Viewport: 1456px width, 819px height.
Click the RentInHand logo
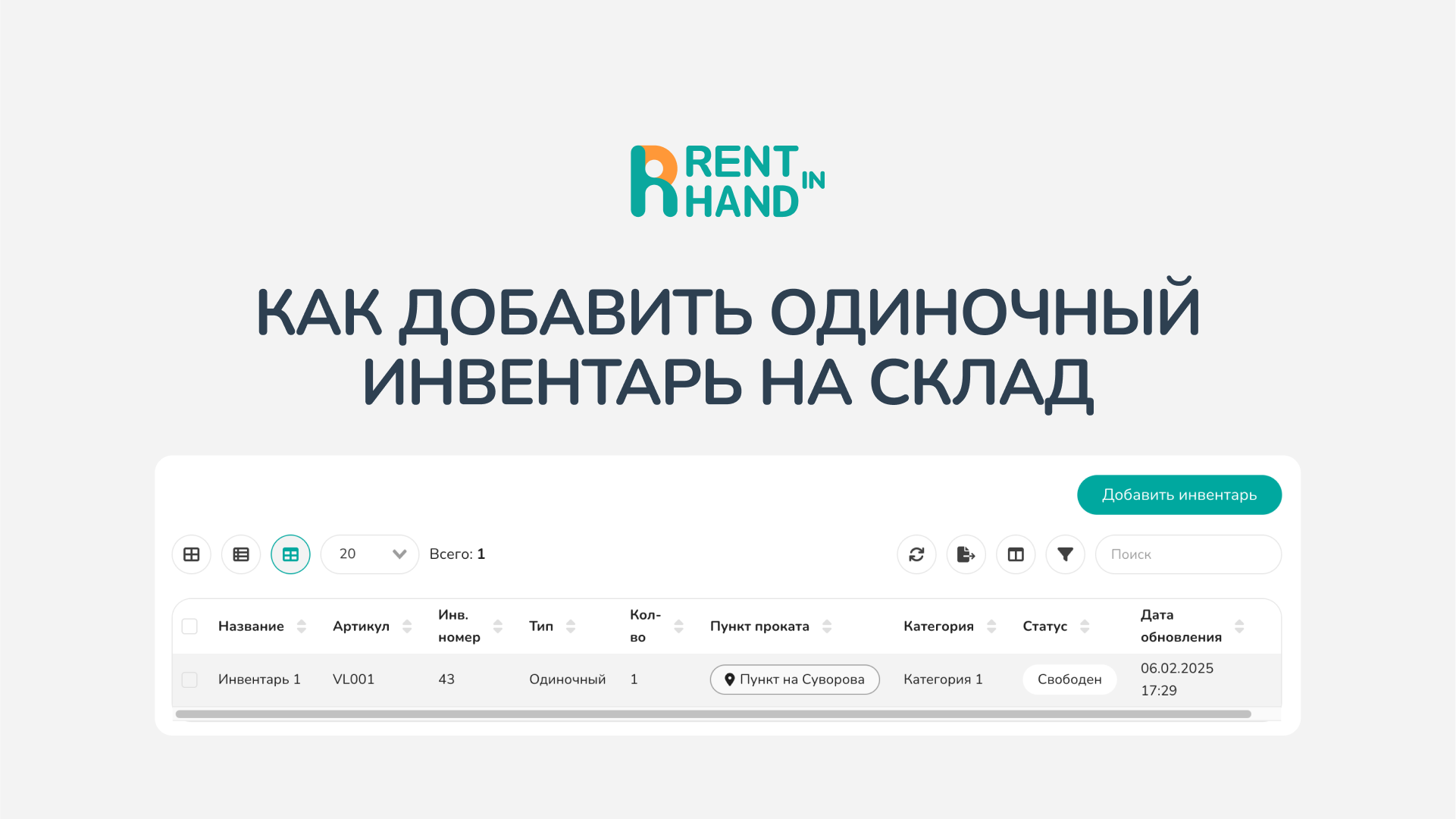pos(728,181)
